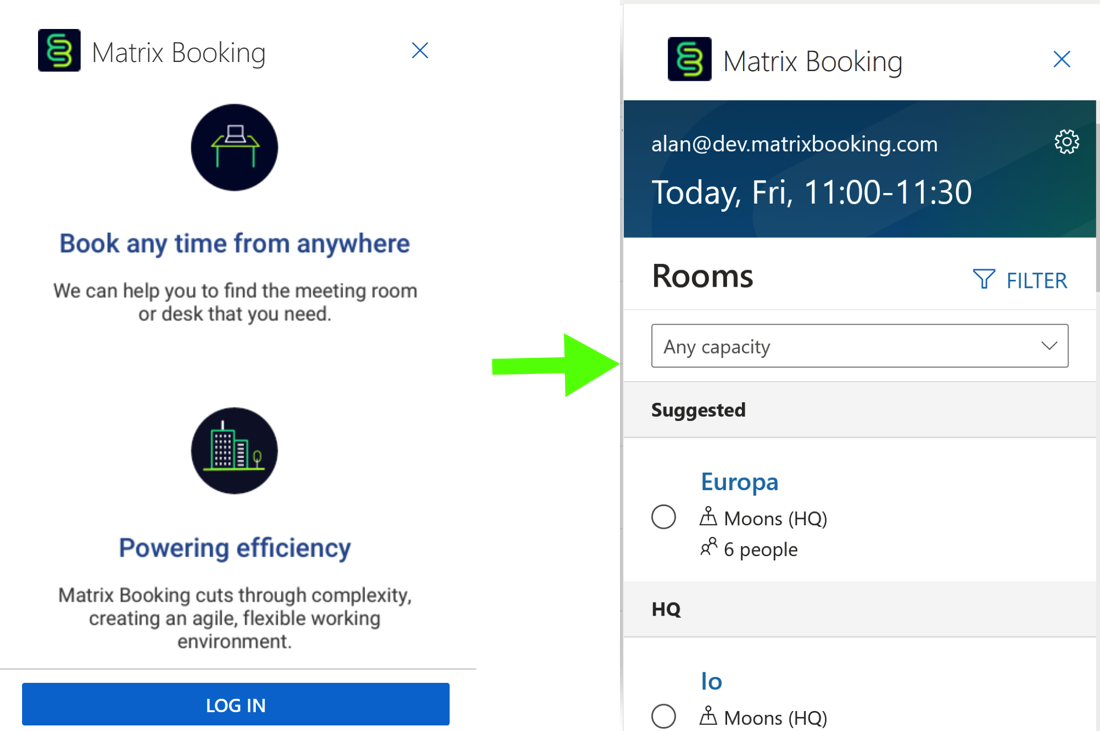Select the Io room radio button
Viewport: 1100px width, 731px height.
[x=664, y=716]
